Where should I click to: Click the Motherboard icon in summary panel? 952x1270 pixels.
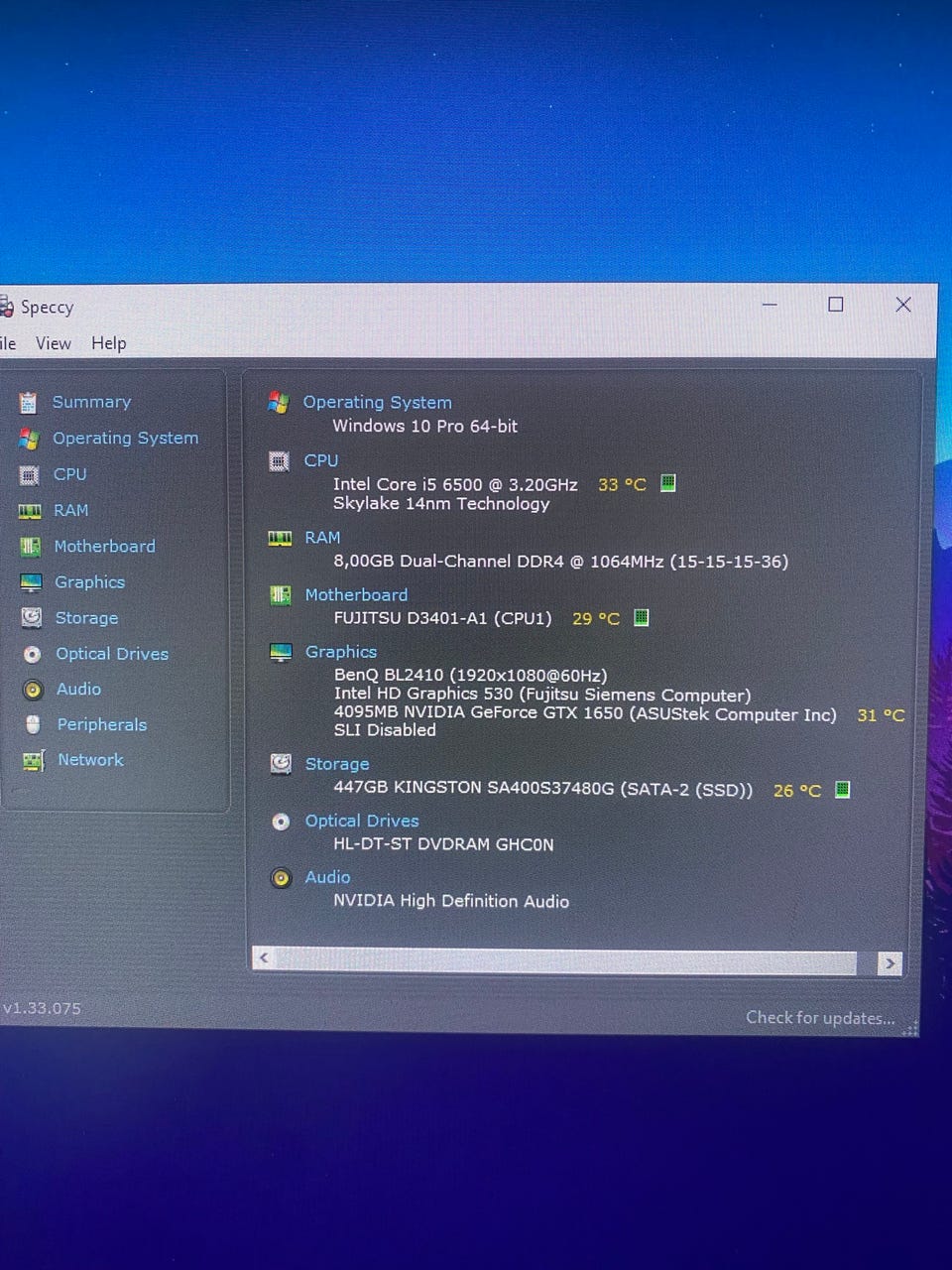281,594
